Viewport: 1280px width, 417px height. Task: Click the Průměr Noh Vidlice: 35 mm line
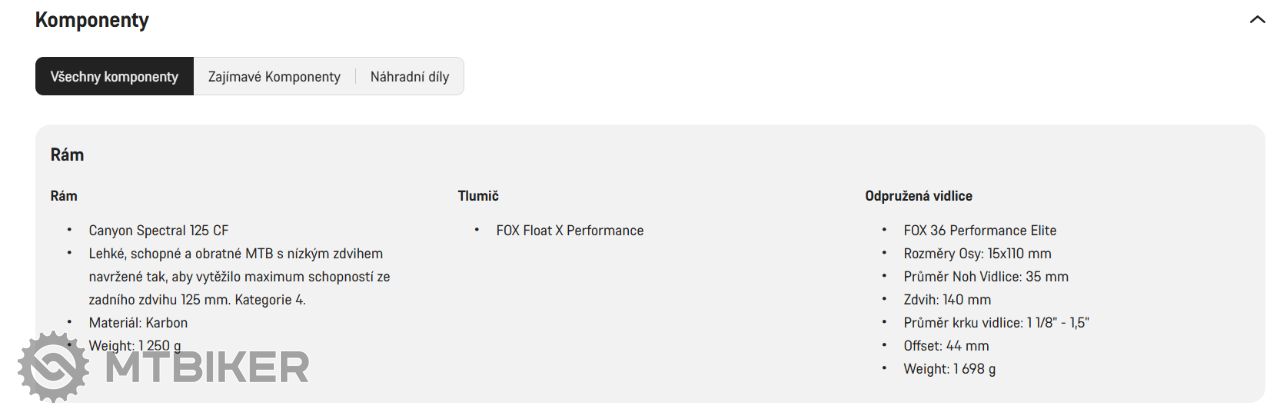pos(986,276)
